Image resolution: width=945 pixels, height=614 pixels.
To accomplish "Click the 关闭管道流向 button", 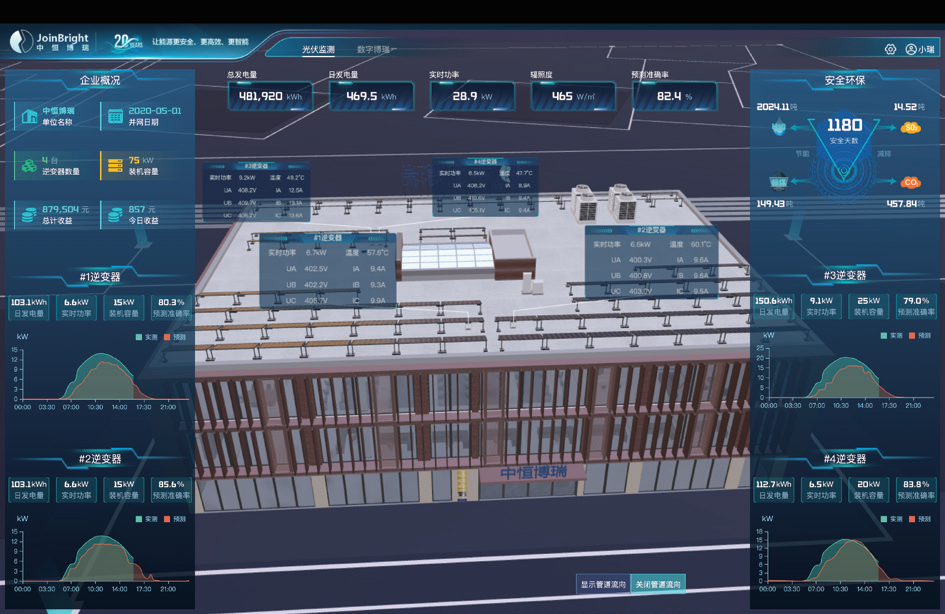I will pos(658,584).
